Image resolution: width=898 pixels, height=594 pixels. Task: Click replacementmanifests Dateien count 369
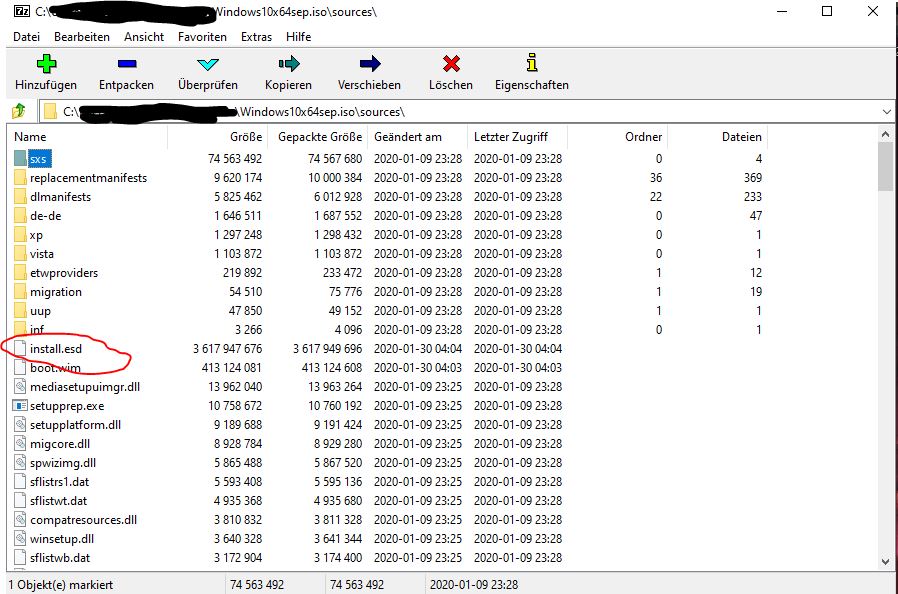(x=753, y=178)
